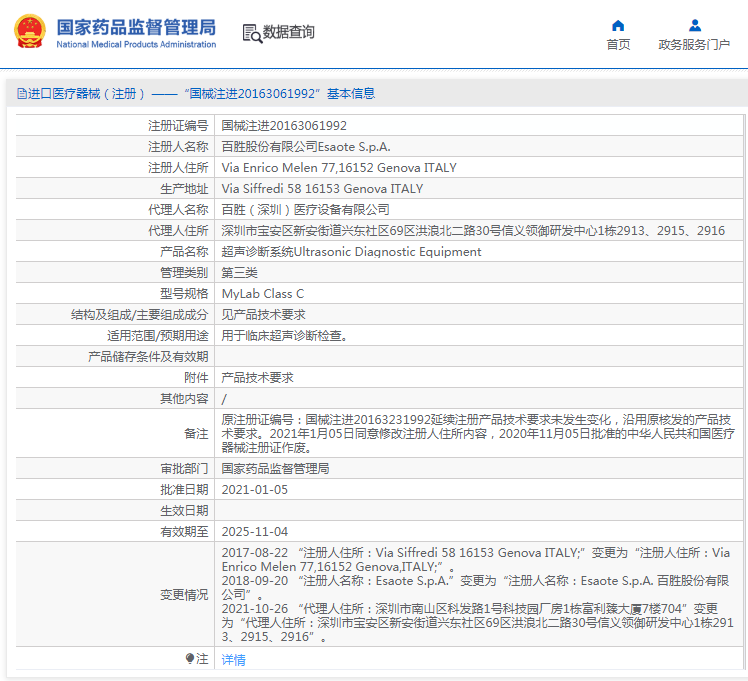Click the 2021-10-26 change record
Image resolution: width=748 pixels, height=681 pixels.
tap(477, 622)
